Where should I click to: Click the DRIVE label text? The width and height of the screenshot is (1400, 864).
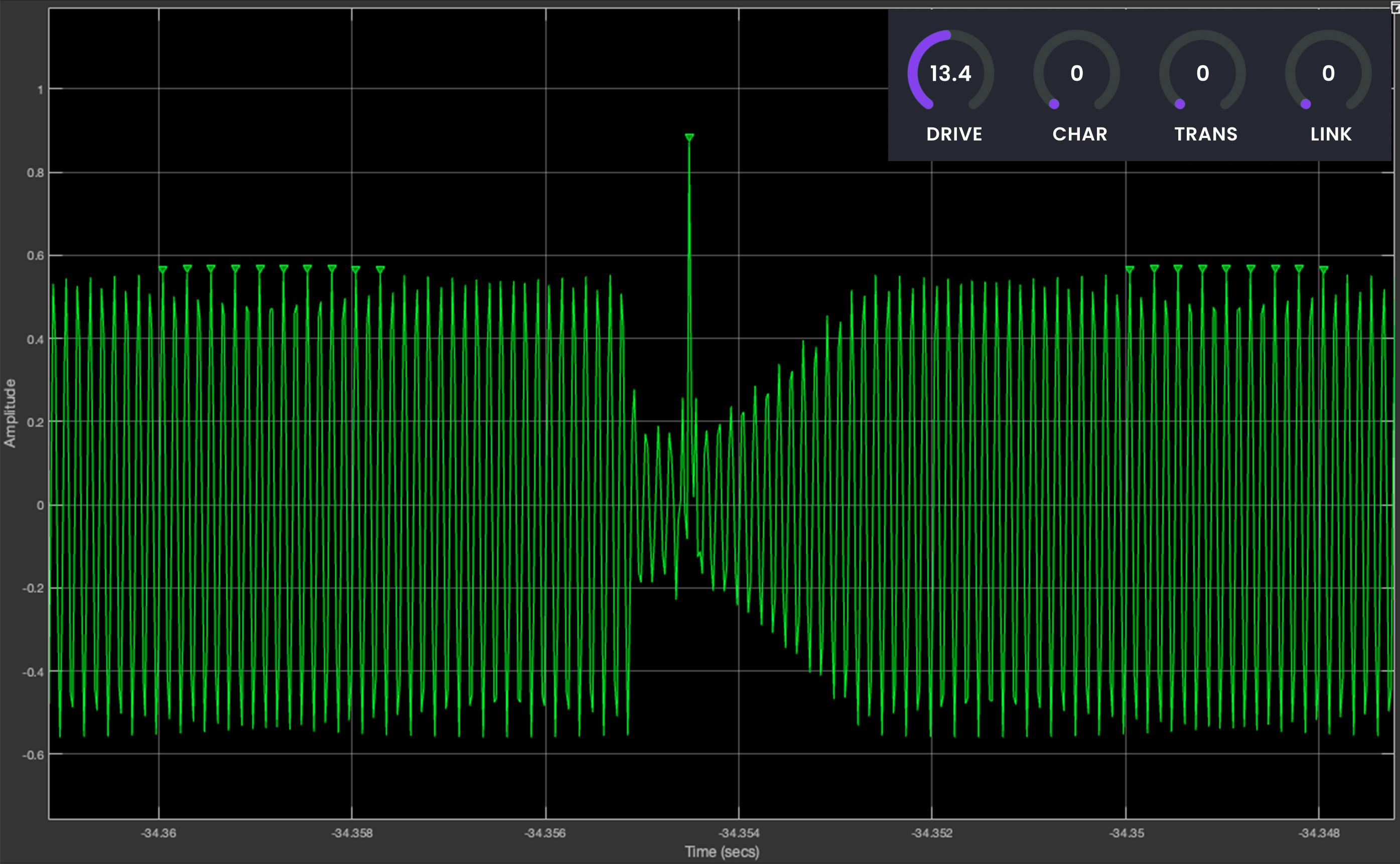coord(954,134)
